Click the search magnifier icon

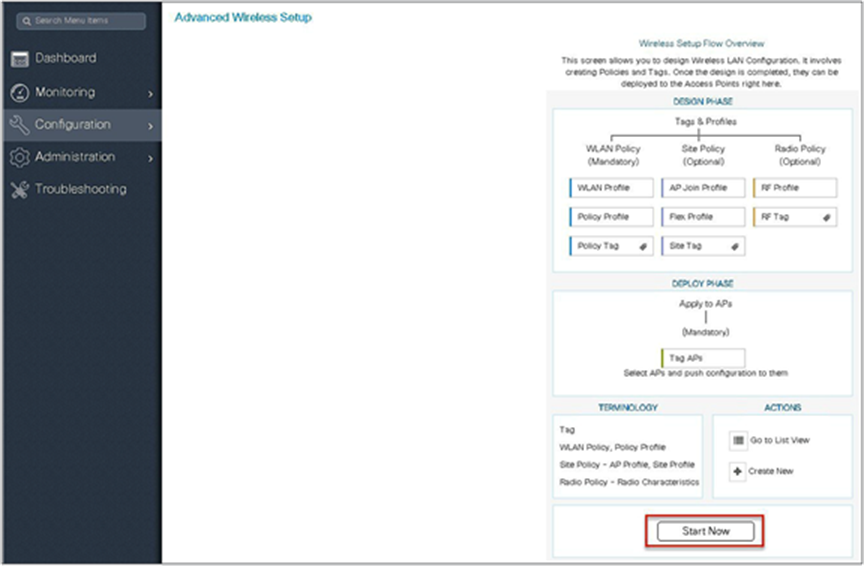click(x=26, y=21)
